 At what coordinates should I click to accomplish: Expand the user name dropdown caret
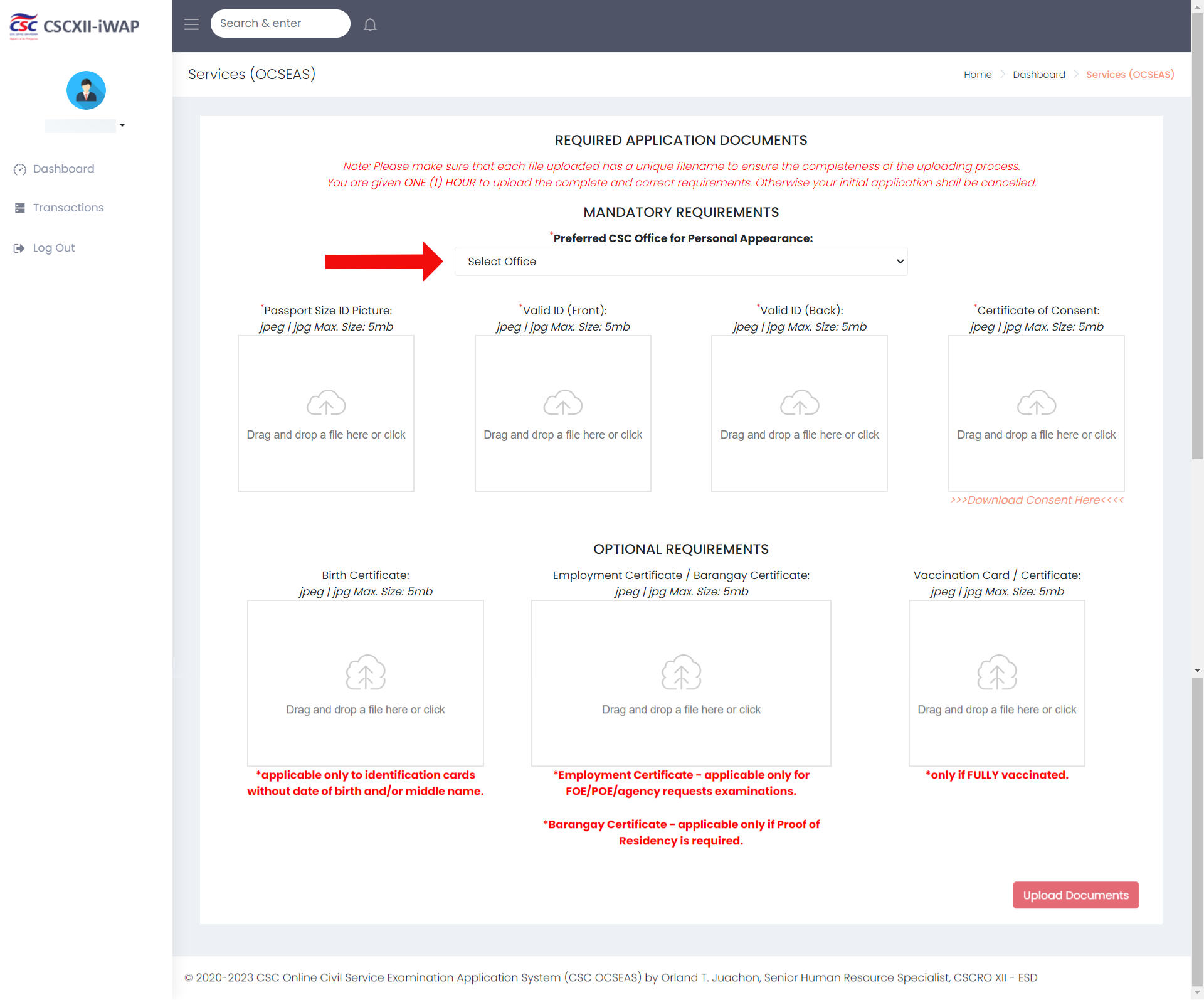(x=122, y=125)
